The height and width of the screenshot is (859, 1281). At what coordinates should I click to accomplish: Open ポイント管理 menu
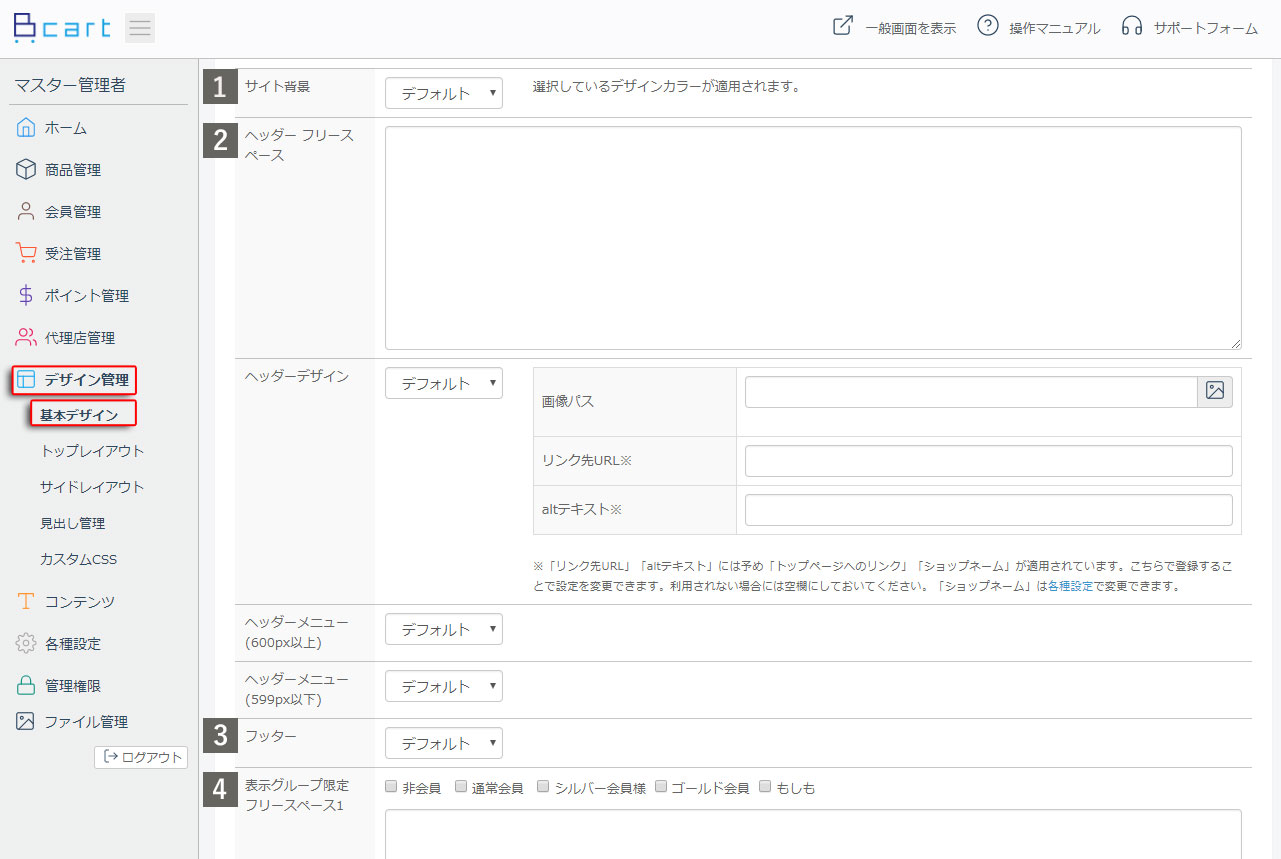tap(87, 296)
